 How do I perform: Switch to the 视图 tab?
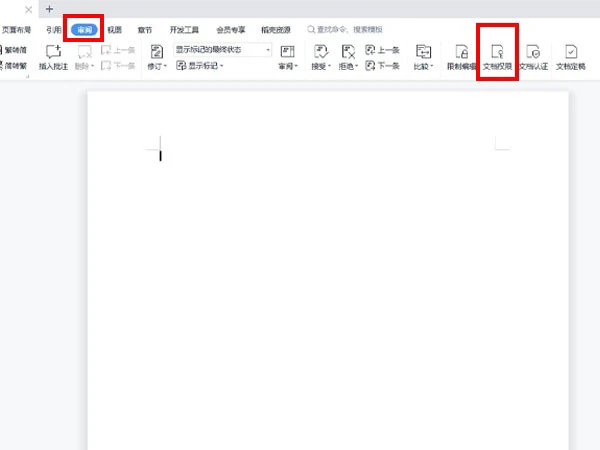pyautogui.click(x=114, y=30)
